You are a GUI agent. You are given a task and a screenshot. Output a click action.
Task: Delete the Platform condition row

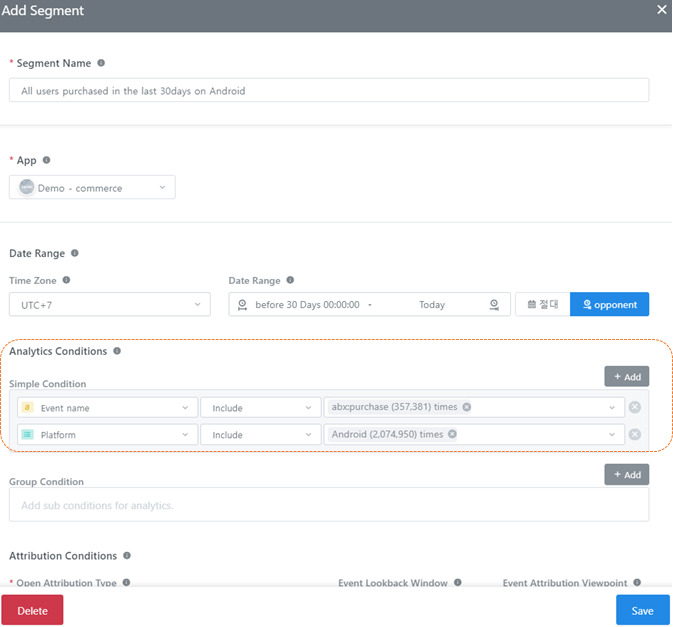[635, 435]
